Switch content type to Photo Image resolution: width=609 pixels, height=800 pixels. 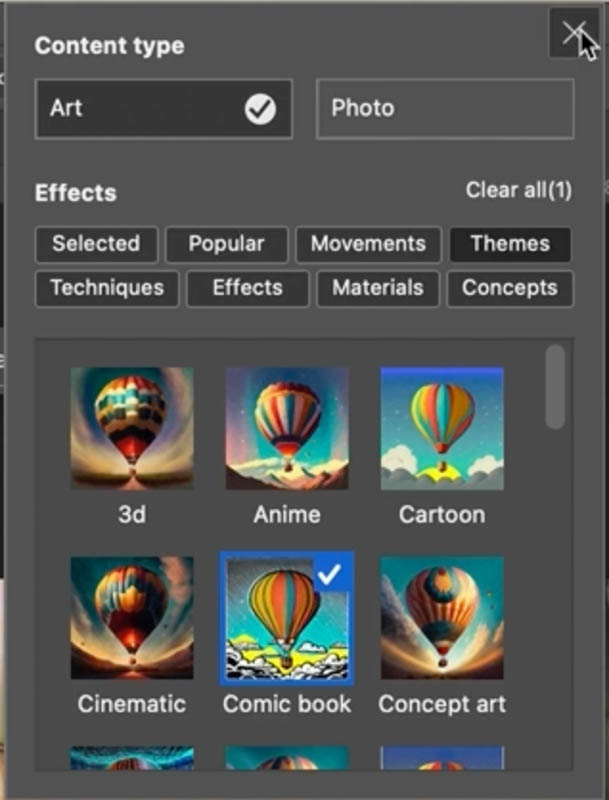pos(445,109)
